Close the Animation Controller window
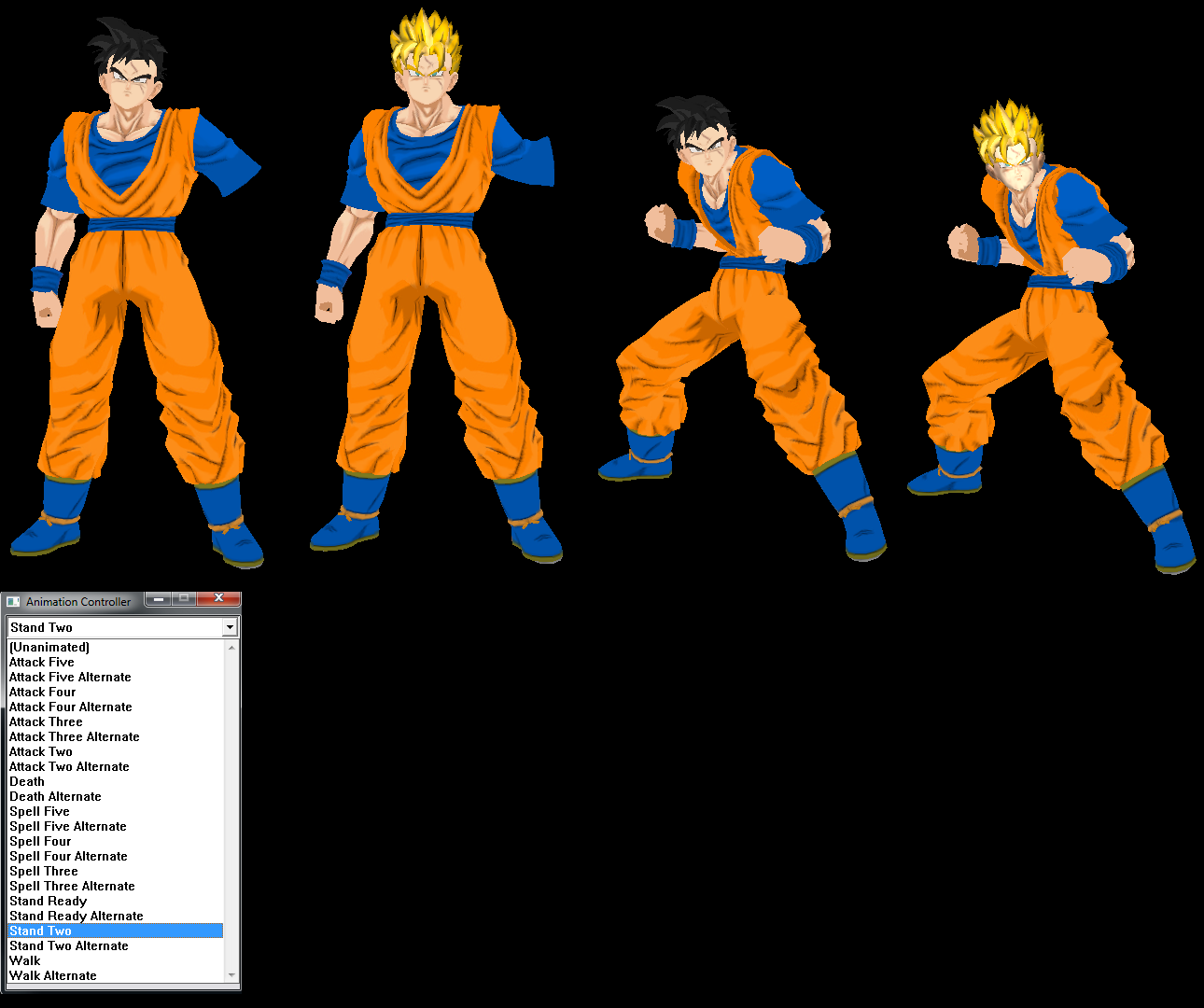1204x1008 pixels. [219, 599]
